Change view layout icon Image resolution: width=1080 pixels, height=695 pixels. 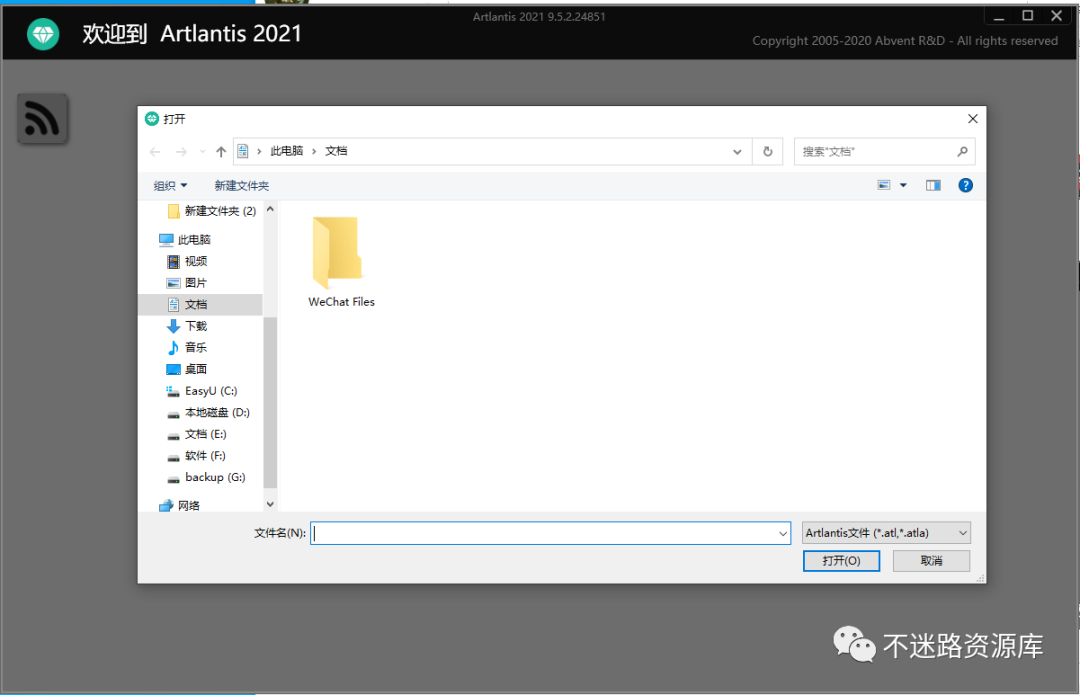[x=884, y=185]
